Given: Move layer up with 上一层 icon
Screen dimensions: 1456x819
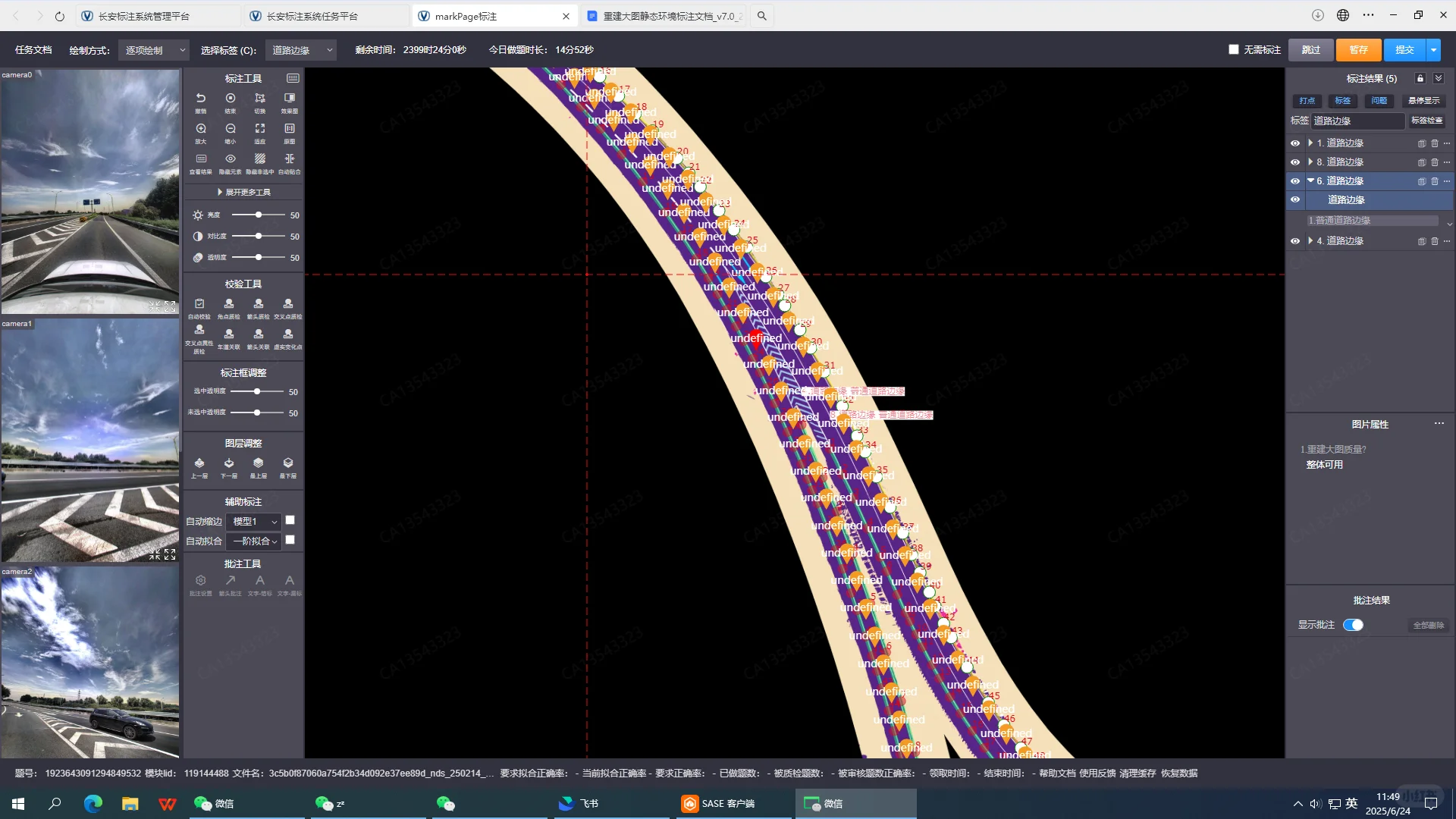Looking at the screenshot, I should pyautogui.click(x=199, y=463).
